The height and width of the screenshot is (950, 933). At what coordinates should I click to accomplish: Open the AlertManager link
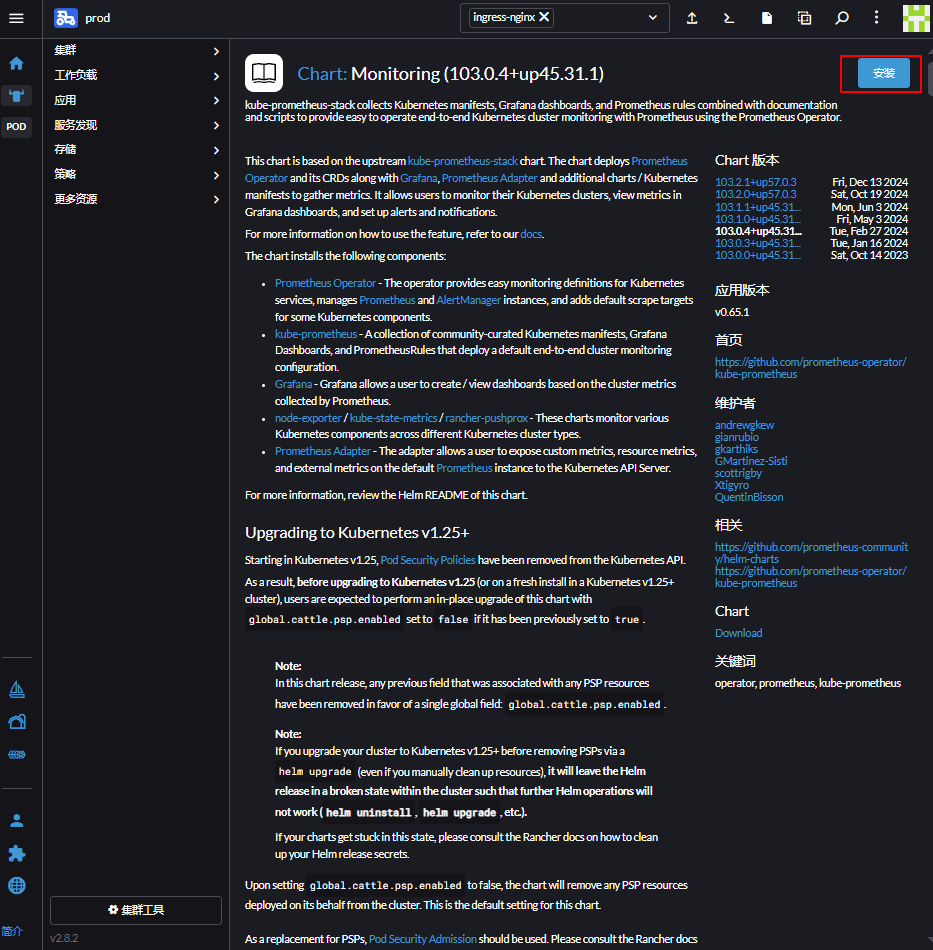[468, 300]
